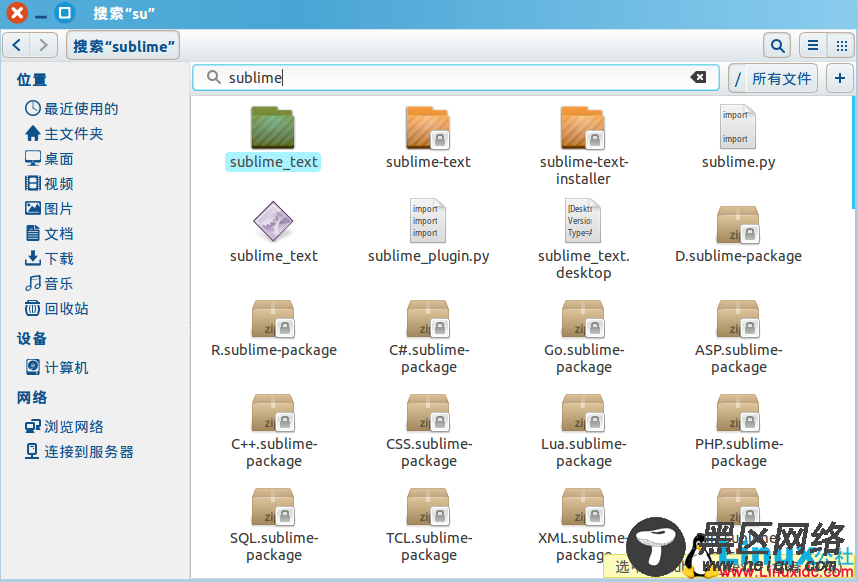Select the ASP.sublime-package archive icon
858x582 pixels.
(x=738, y=318)
